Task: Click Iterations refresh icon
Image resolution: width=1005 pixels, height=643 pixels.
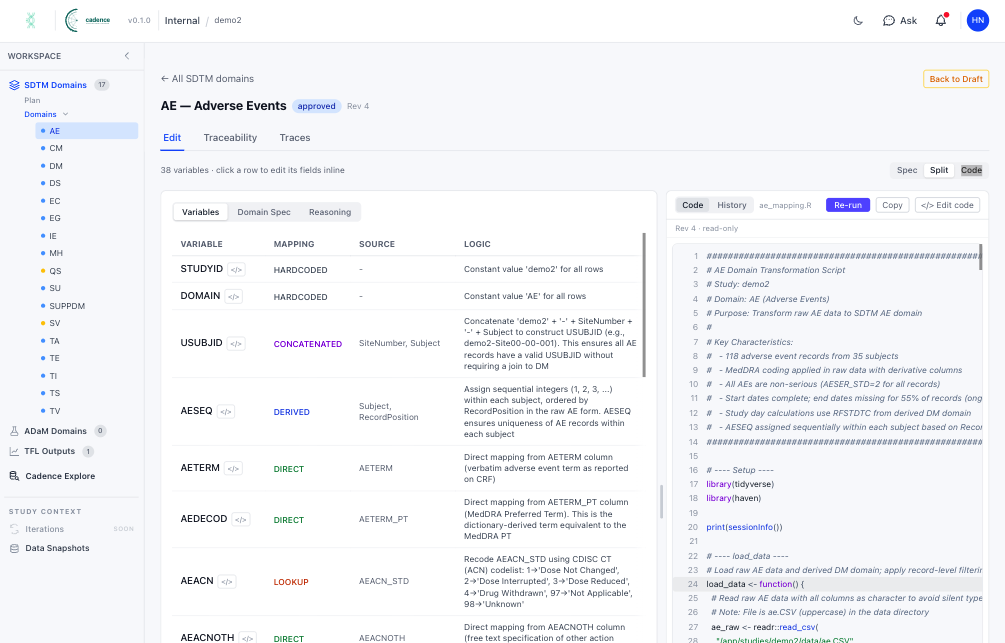Action: pyautogui.click(x=14, y=529)
